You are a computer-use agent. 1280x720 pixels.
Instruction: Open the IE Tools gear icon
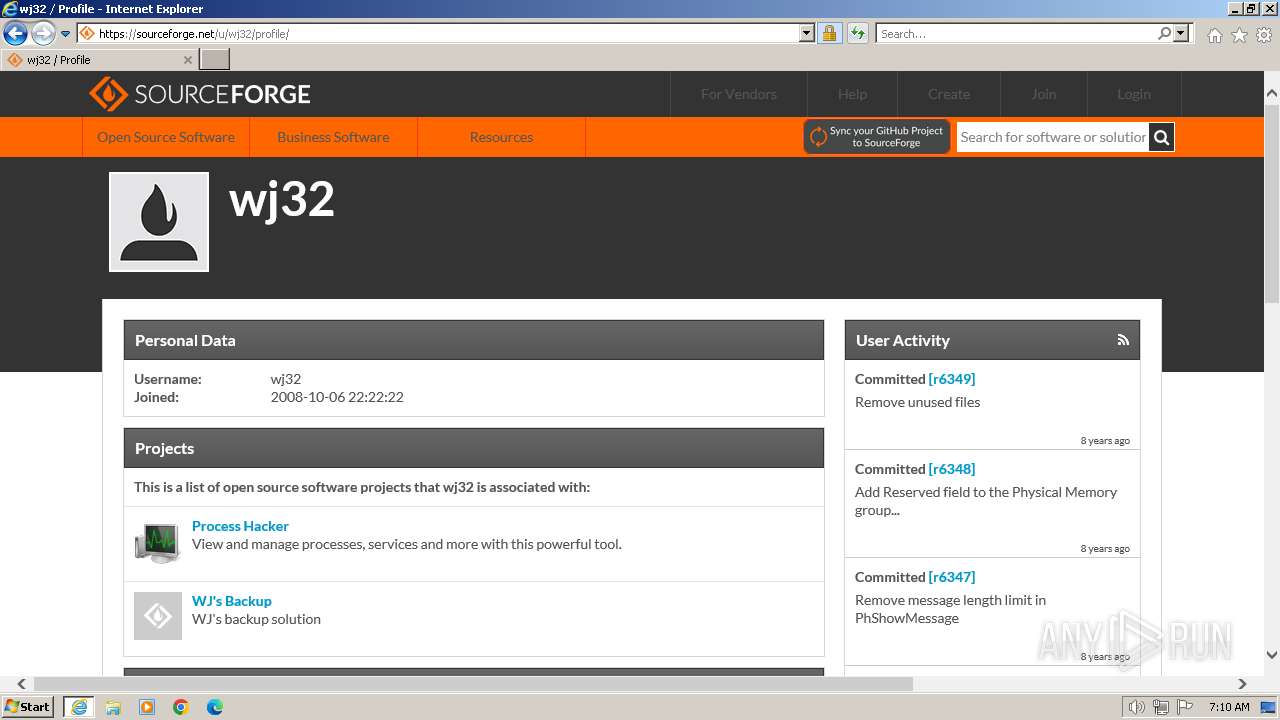(1264, 35)
